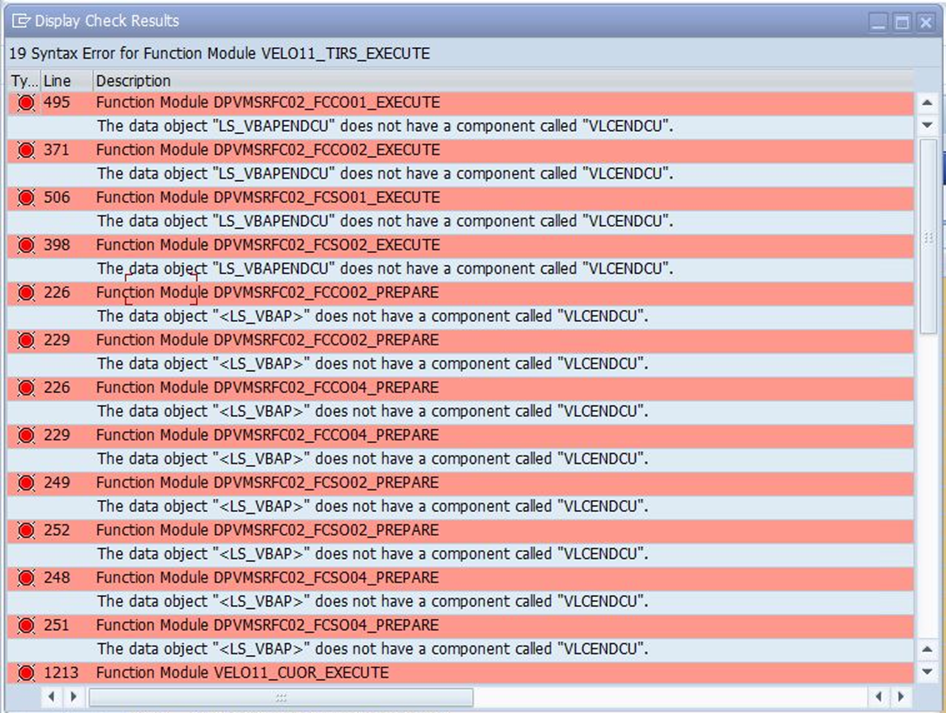The image size is (946, 713).
Task: Click the far-right horizontal scroll left arrow
Action: [x=878, y=697]
